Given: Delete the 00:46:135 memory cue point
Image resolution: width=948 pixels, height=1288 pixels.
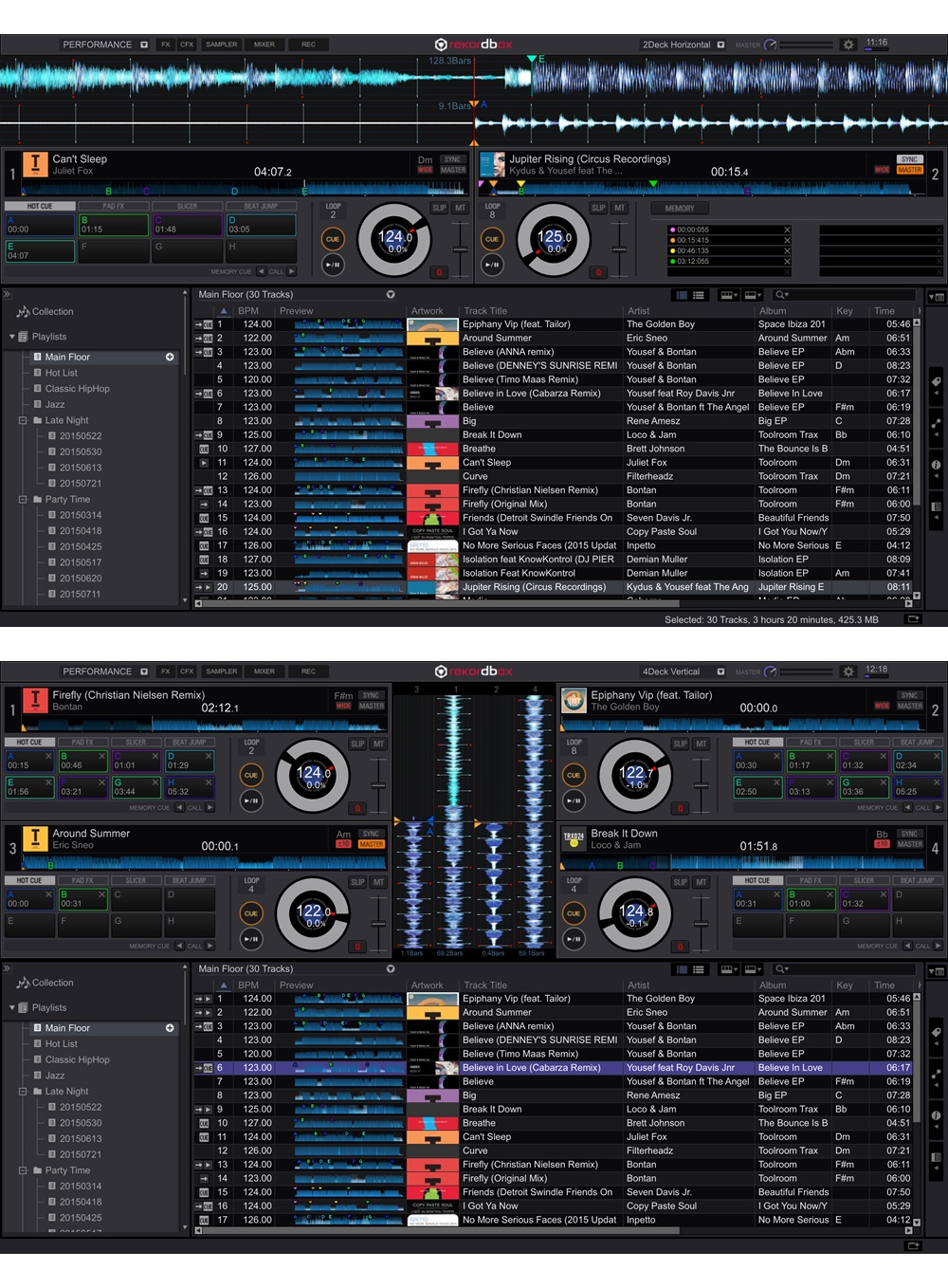Looking at the screenshot, I should (x=787, y=251).
